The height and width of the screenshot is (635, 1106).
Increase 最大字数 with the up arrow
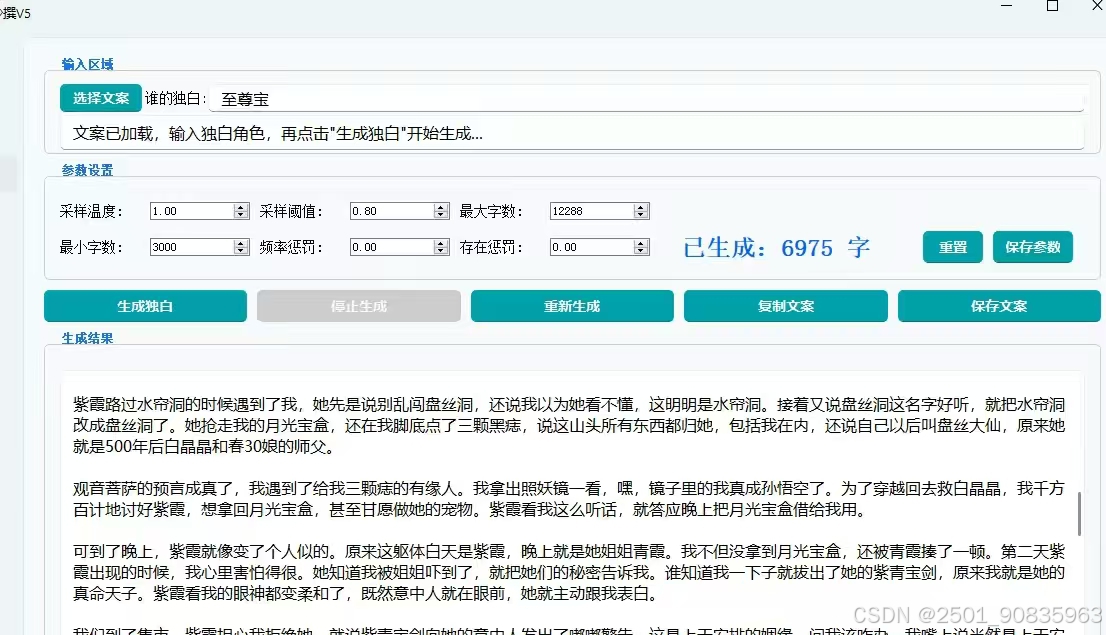tap(641, 207)
